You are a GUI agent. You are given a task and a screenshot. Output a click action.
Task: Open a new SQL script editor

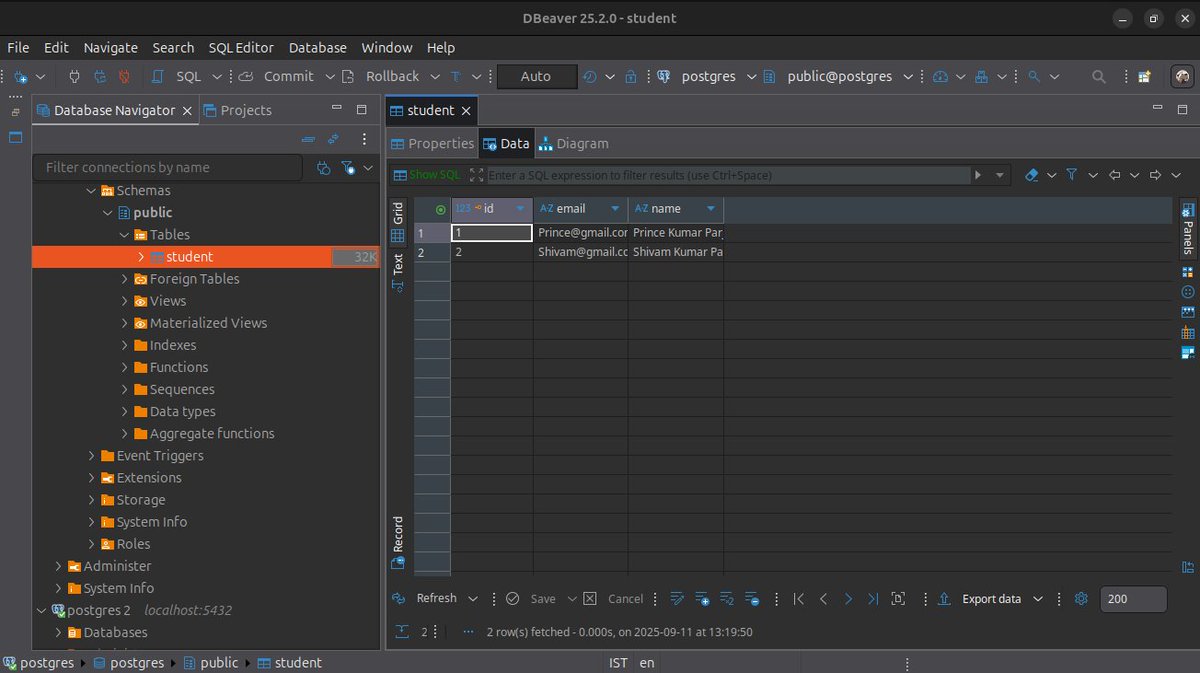[x=178, y=76]
